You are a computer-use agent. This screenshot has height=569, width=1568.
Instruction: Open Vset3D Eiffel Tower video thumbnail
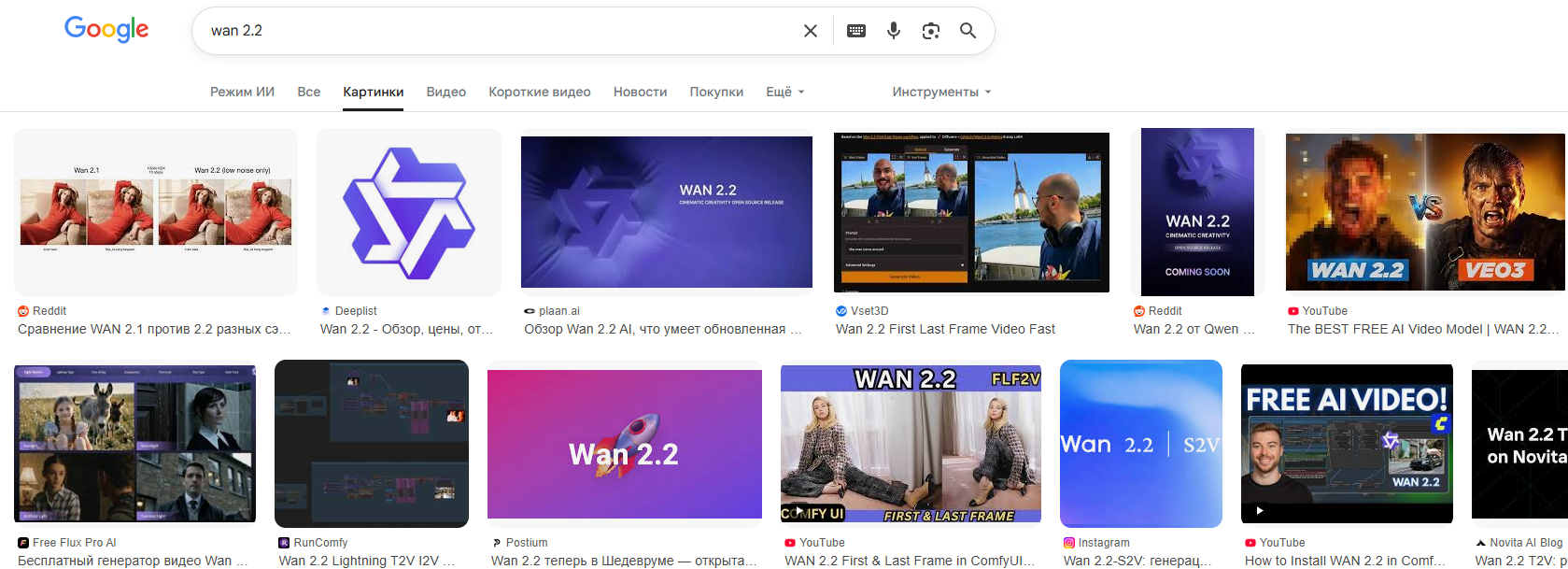coord(971,212)
